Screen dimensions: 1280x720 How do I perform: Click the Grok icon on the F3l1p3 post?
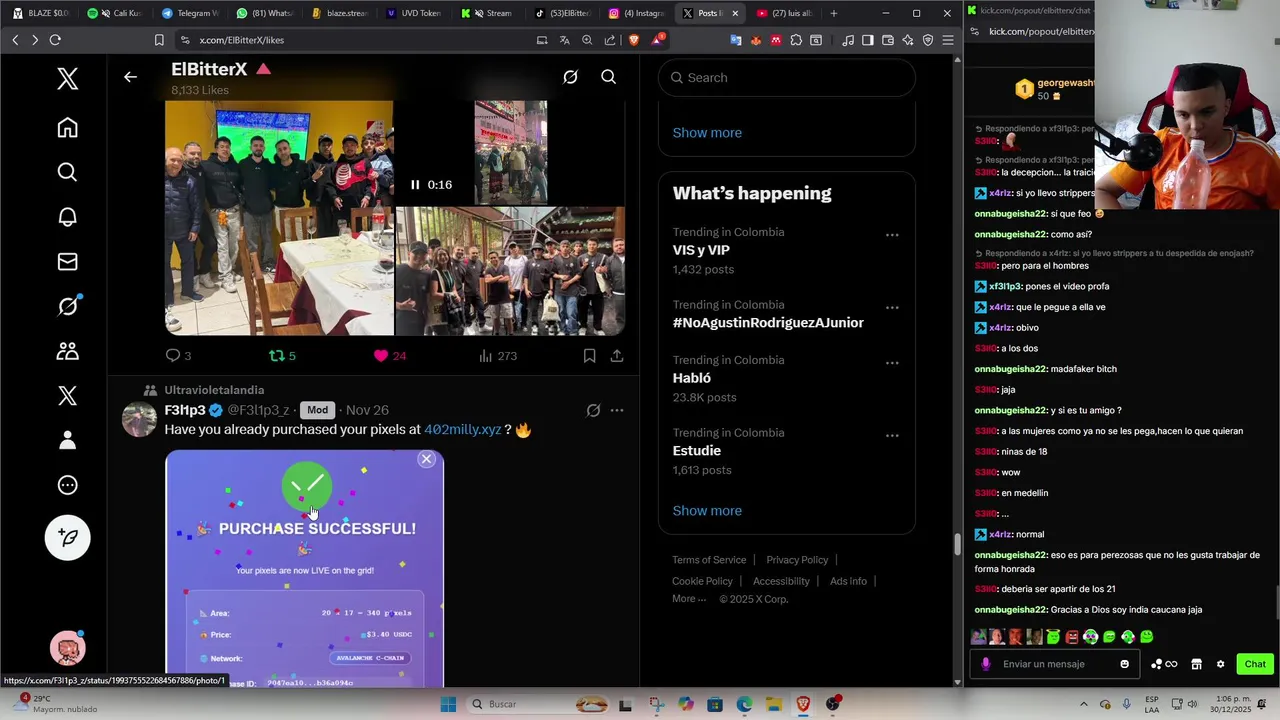[593, 410]
